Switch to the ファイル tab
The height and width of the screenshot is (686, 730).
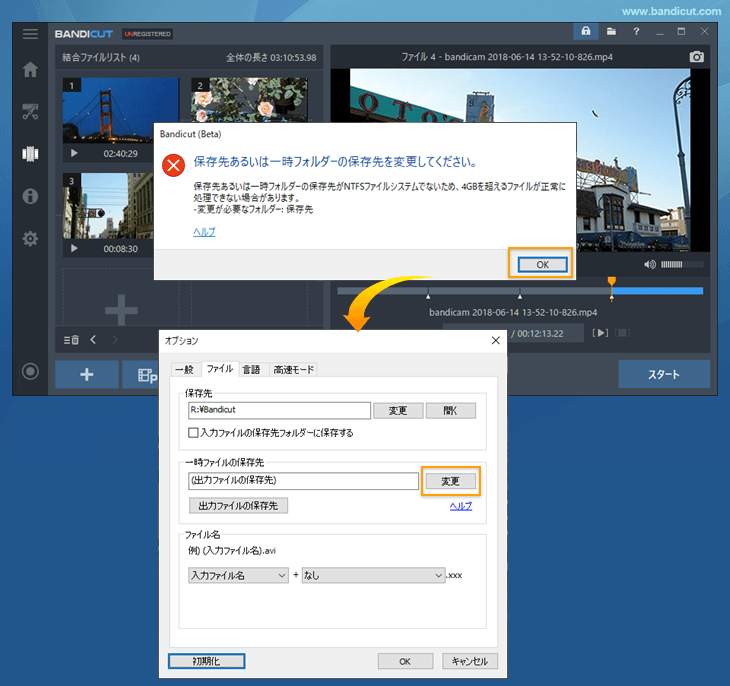pyautogui.click(x=220, y=368)
